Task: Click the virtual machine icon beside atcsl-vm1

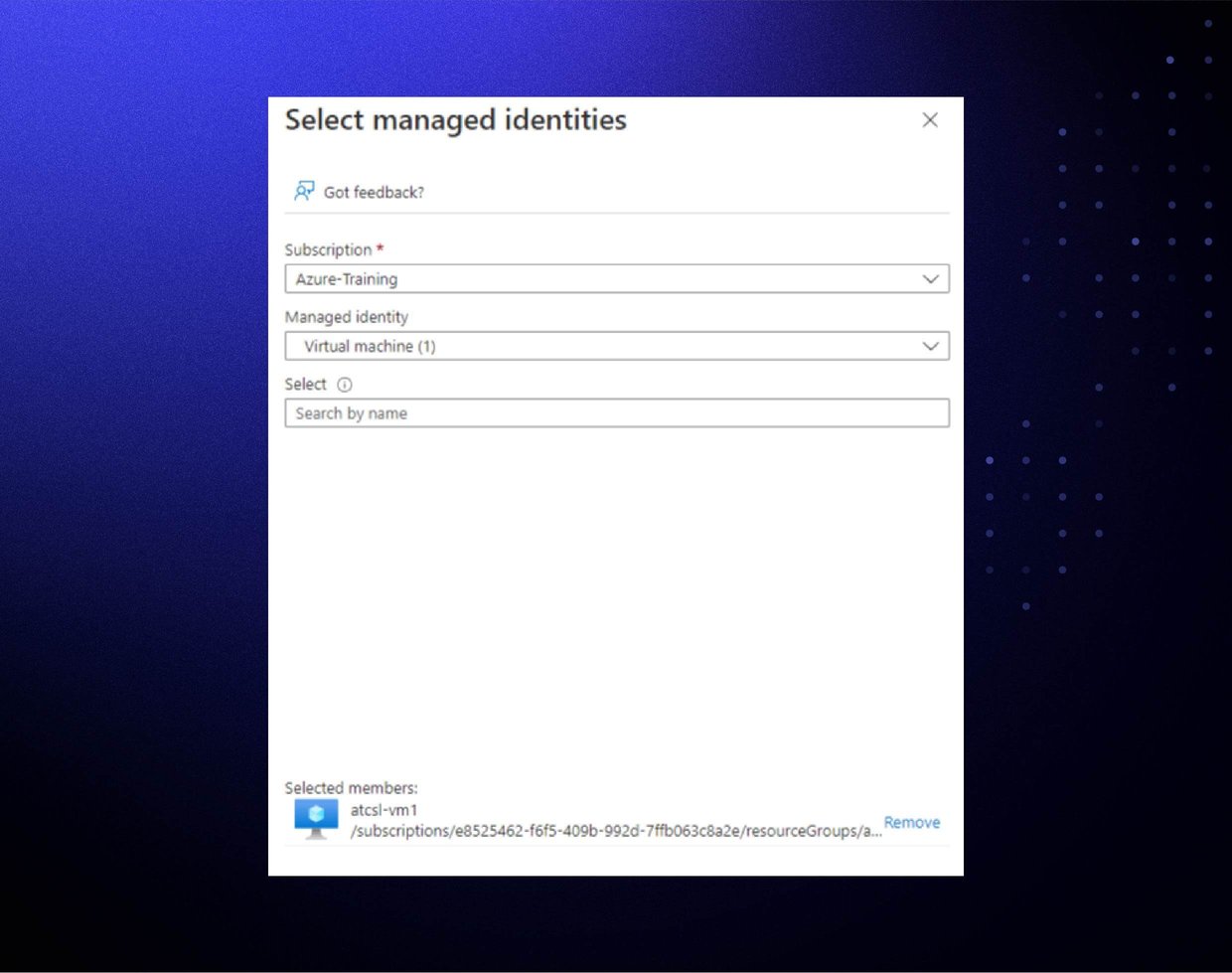Action: coord(314,818)
